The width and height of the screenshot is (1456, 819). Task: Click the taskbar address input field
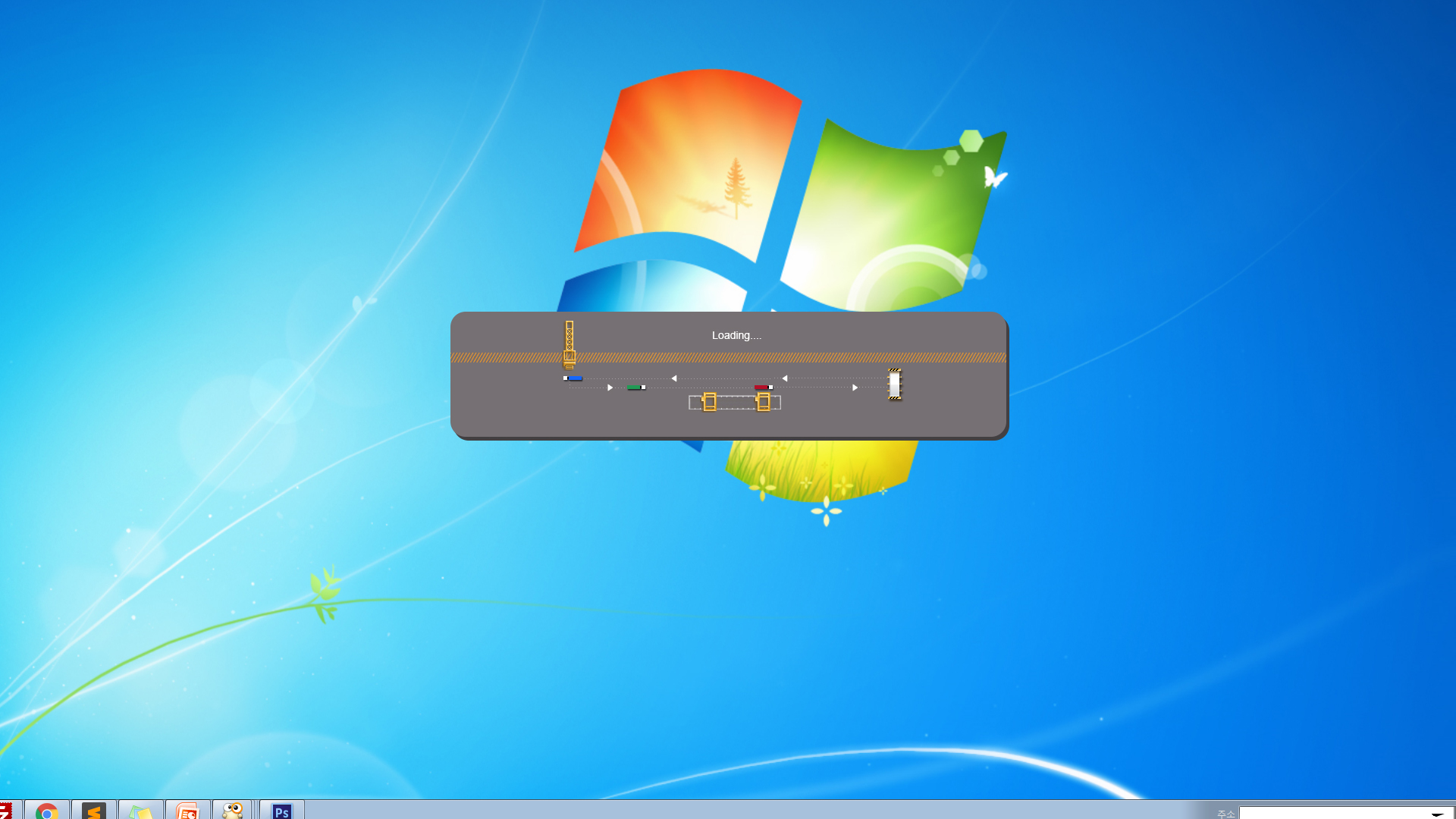point(1335,814)
